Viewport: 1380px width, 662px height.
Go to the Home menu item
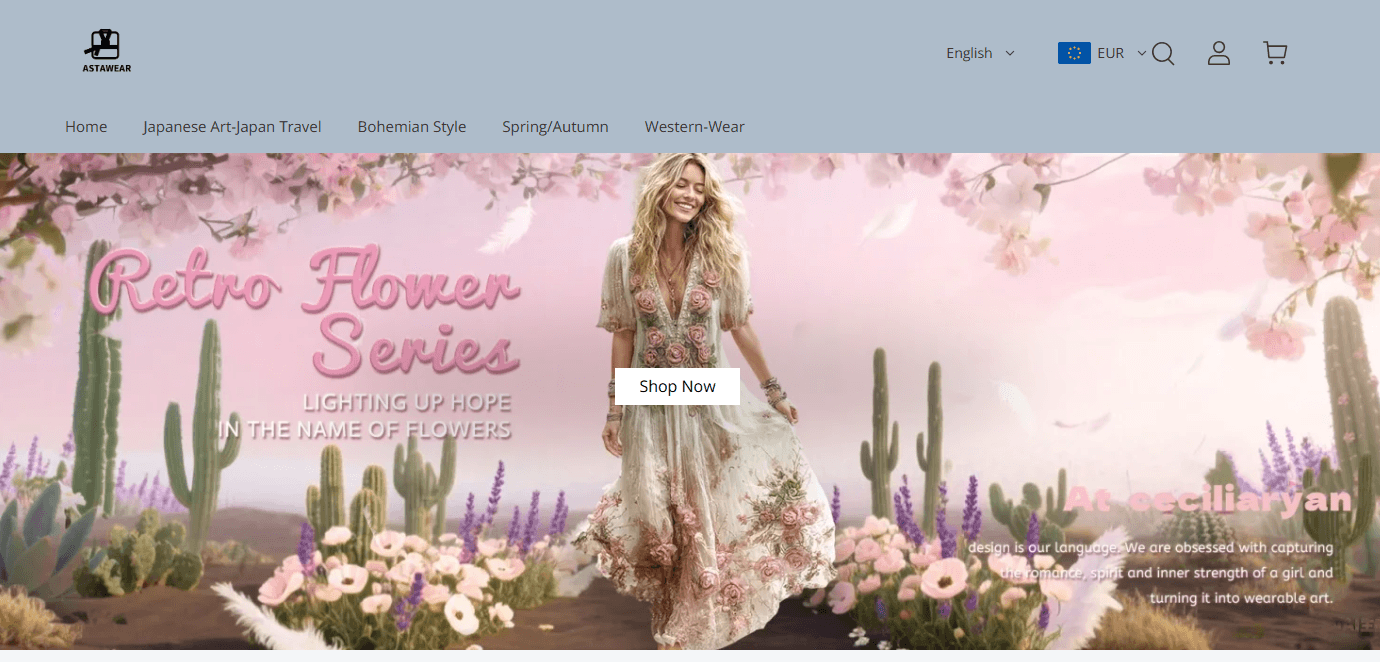pyautogui.click(x=86, y=126)
